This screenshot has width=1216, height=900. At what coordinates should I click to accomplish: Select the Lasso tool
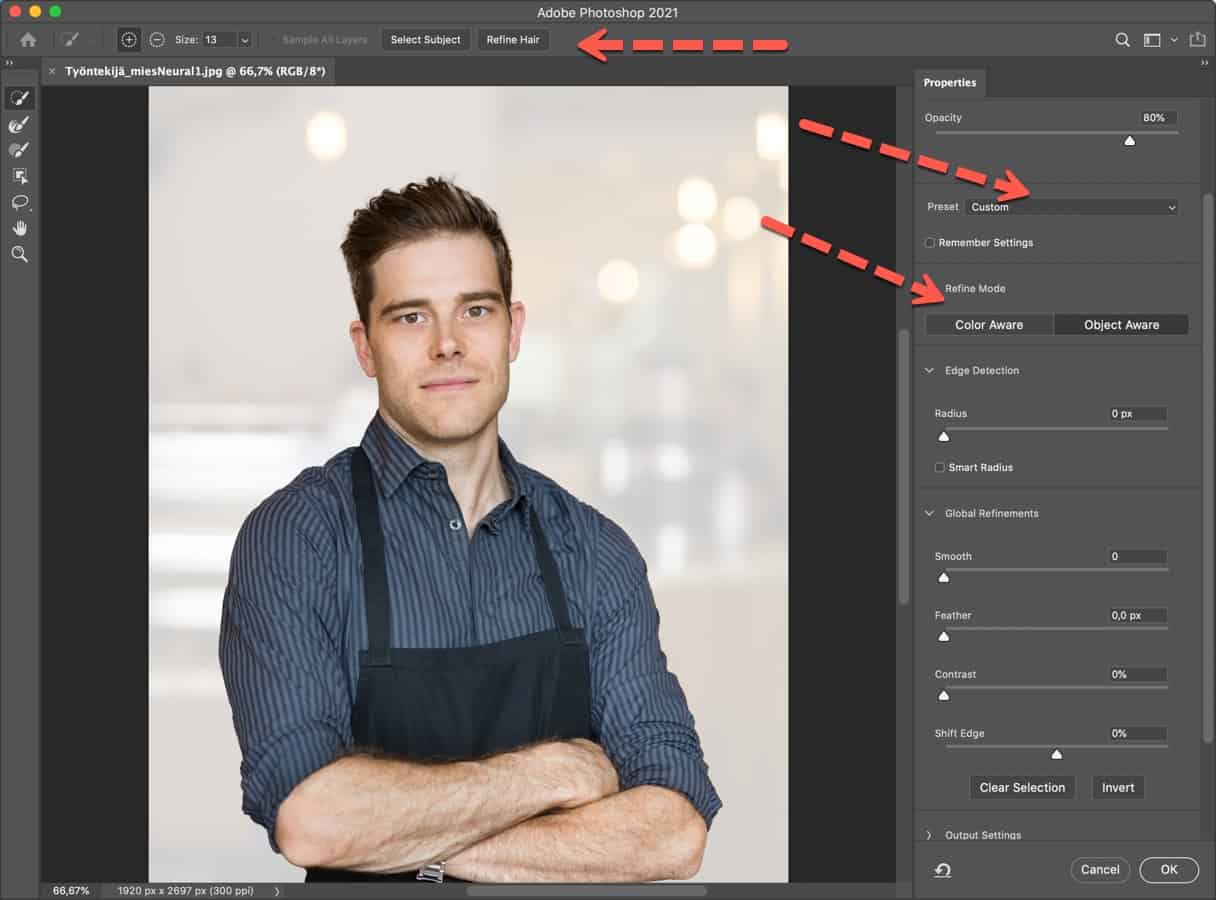tap(19, 202)
